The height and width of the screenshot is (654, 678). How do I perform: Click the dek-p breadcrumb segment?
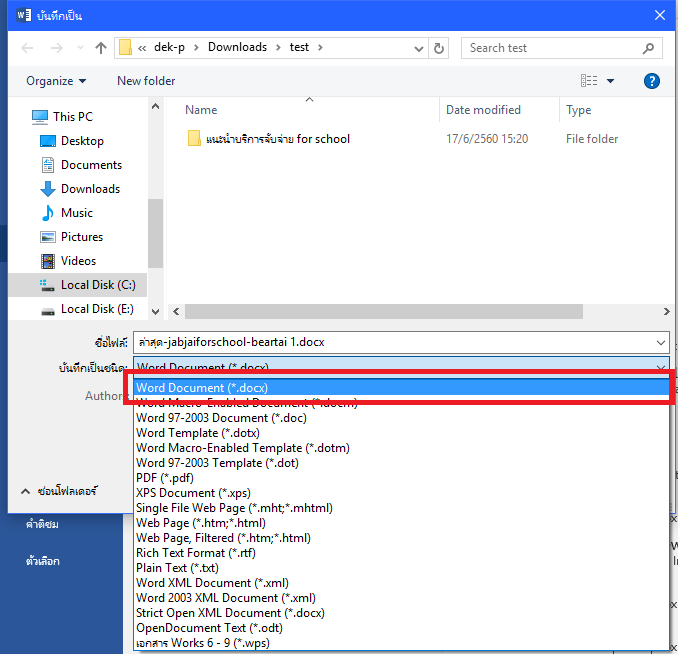170,47
